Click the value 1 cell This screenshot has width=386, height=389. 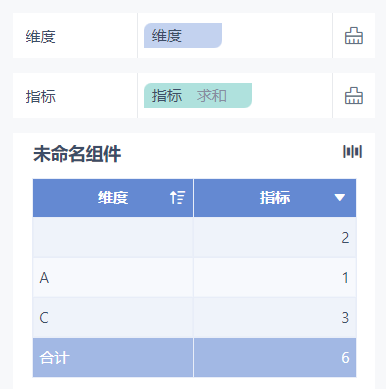[x=275, y=277]
